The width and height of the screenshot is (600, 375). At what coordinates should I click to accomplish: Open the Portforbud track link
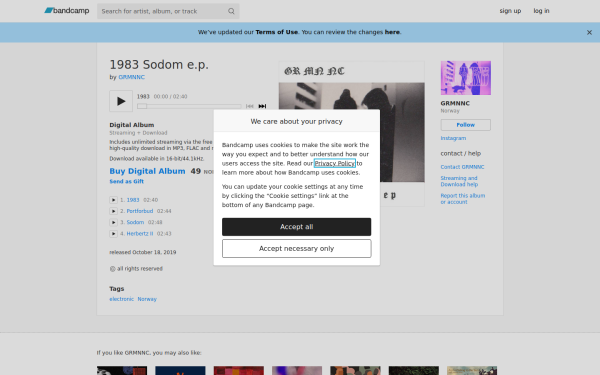[140, 211]
